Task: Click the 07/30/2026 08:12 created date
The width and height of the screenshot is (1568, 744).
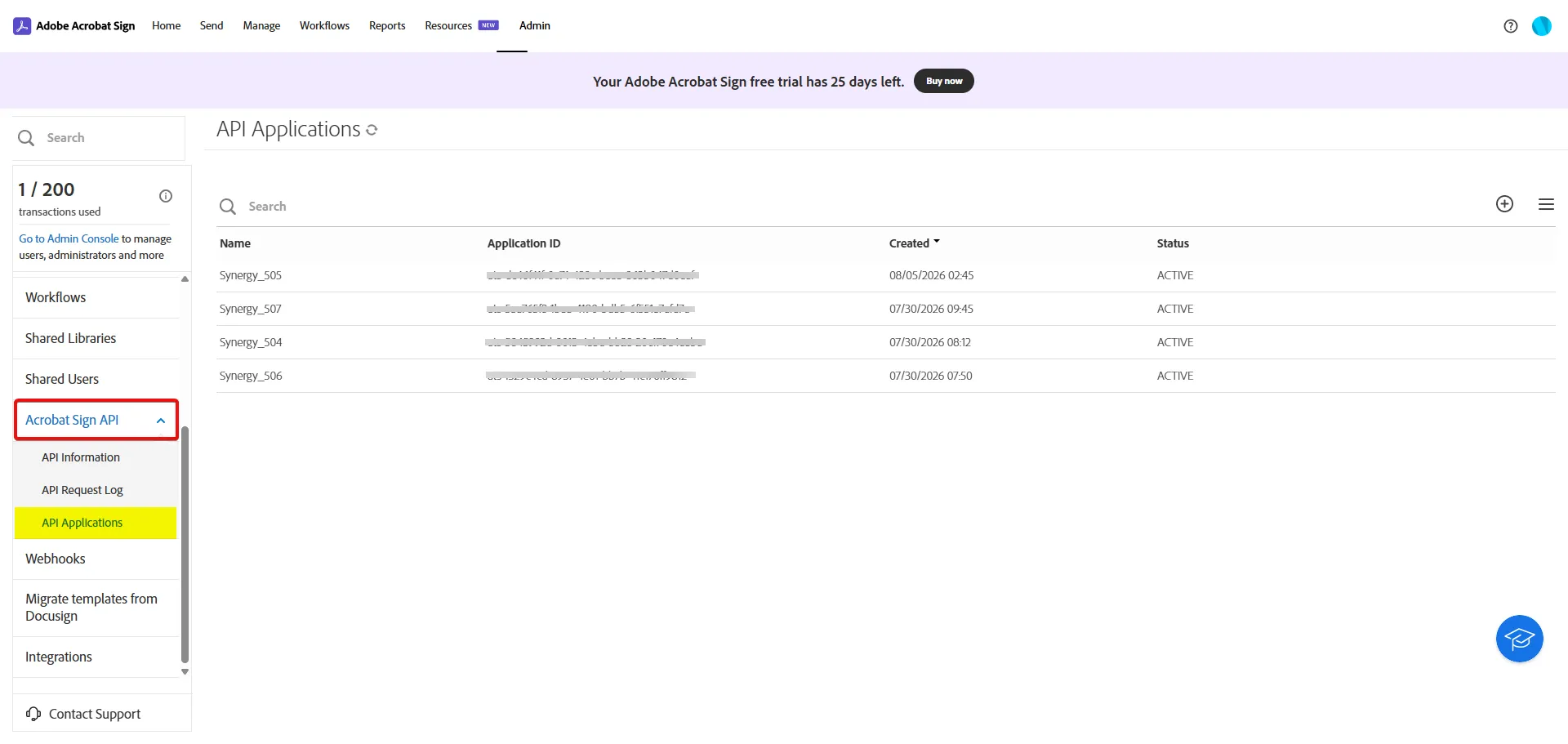Action: pos(930,342)
